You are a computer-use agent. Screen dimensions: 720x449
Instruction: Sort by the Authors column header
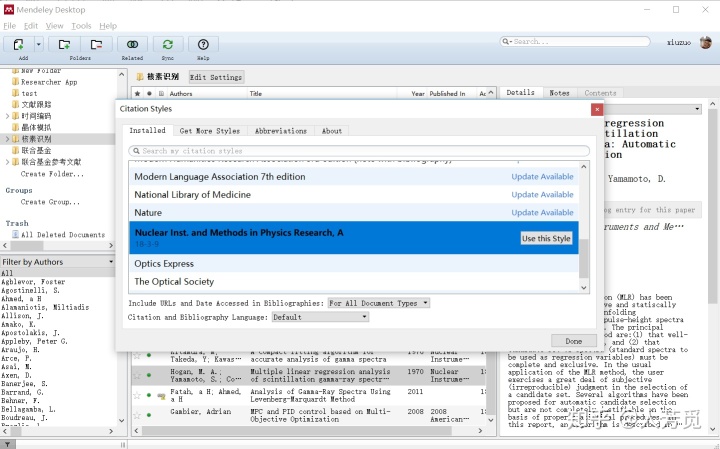207,93
